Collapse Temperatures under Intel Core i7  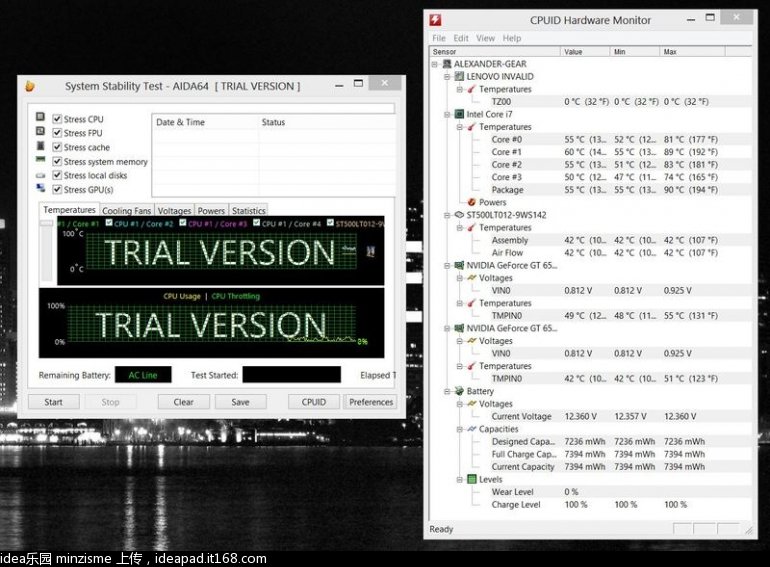(460, 127)
